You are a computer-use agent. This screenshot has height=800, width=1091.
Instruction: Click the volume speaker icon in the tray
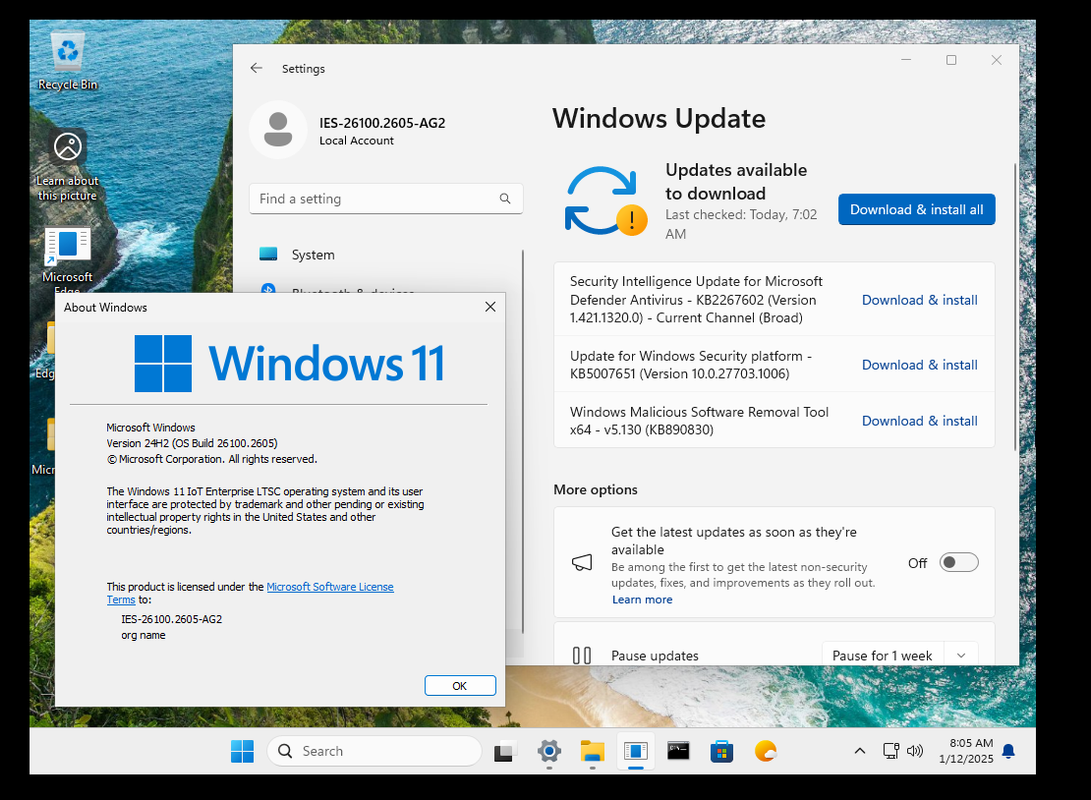(x=915, y=751)
